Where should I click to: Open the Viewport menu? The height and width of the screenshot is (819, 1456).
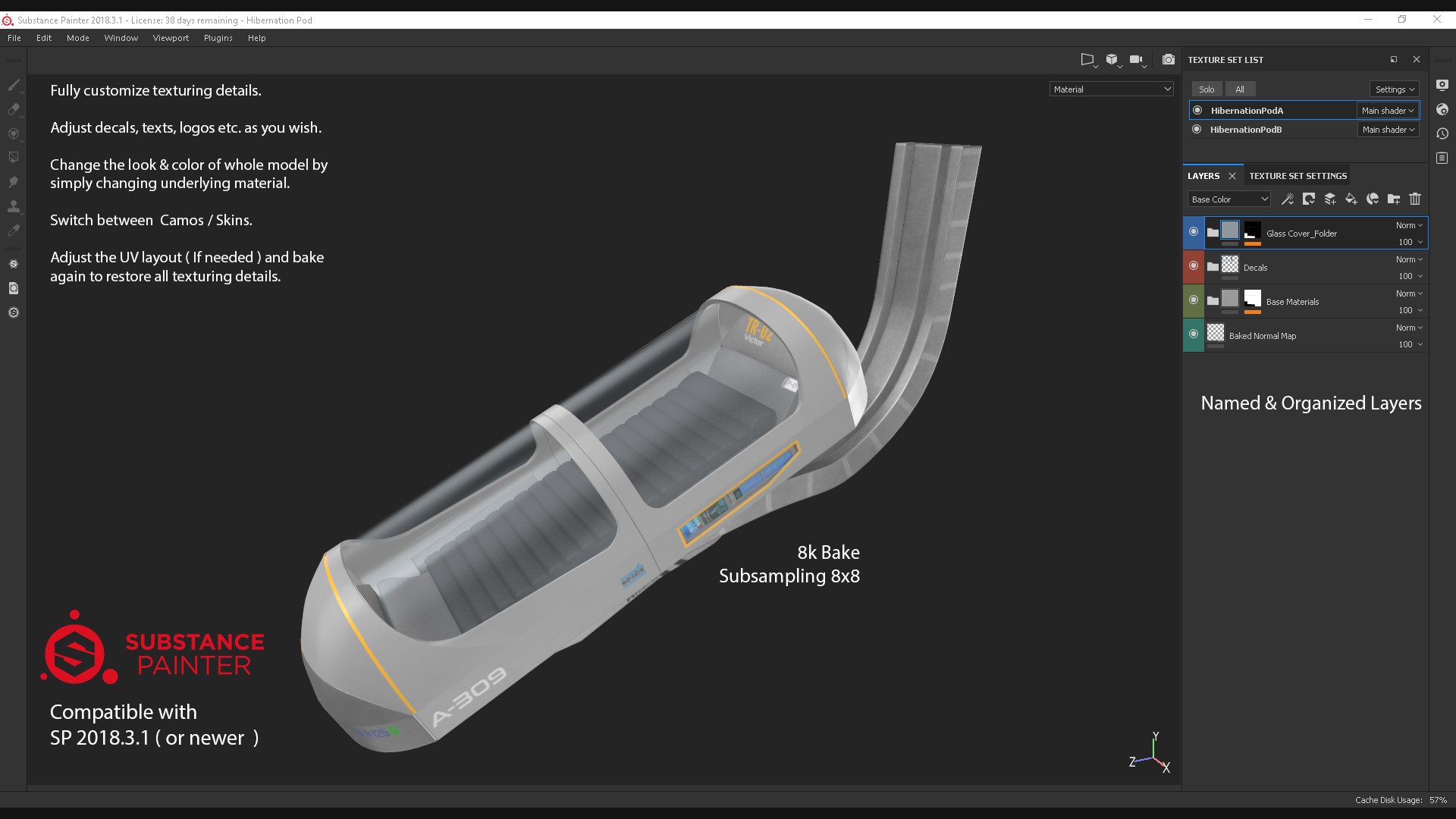click(171, 38)
